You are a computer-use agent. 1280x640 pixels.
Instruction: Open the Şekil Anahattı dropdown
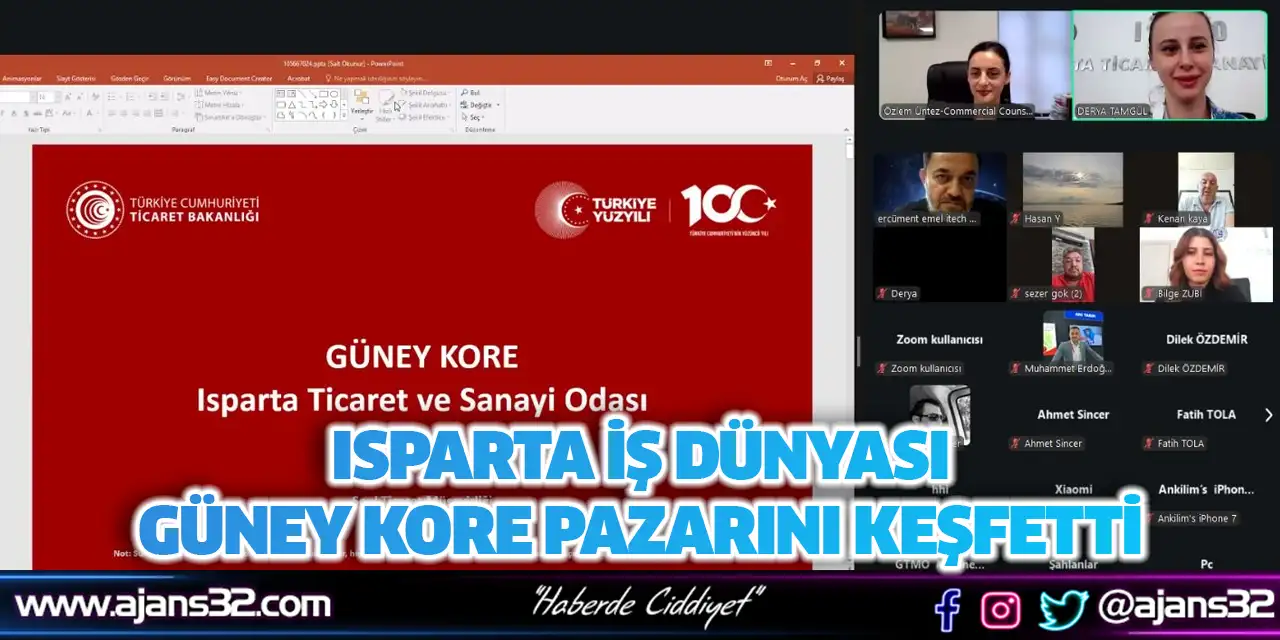(424, 104)
